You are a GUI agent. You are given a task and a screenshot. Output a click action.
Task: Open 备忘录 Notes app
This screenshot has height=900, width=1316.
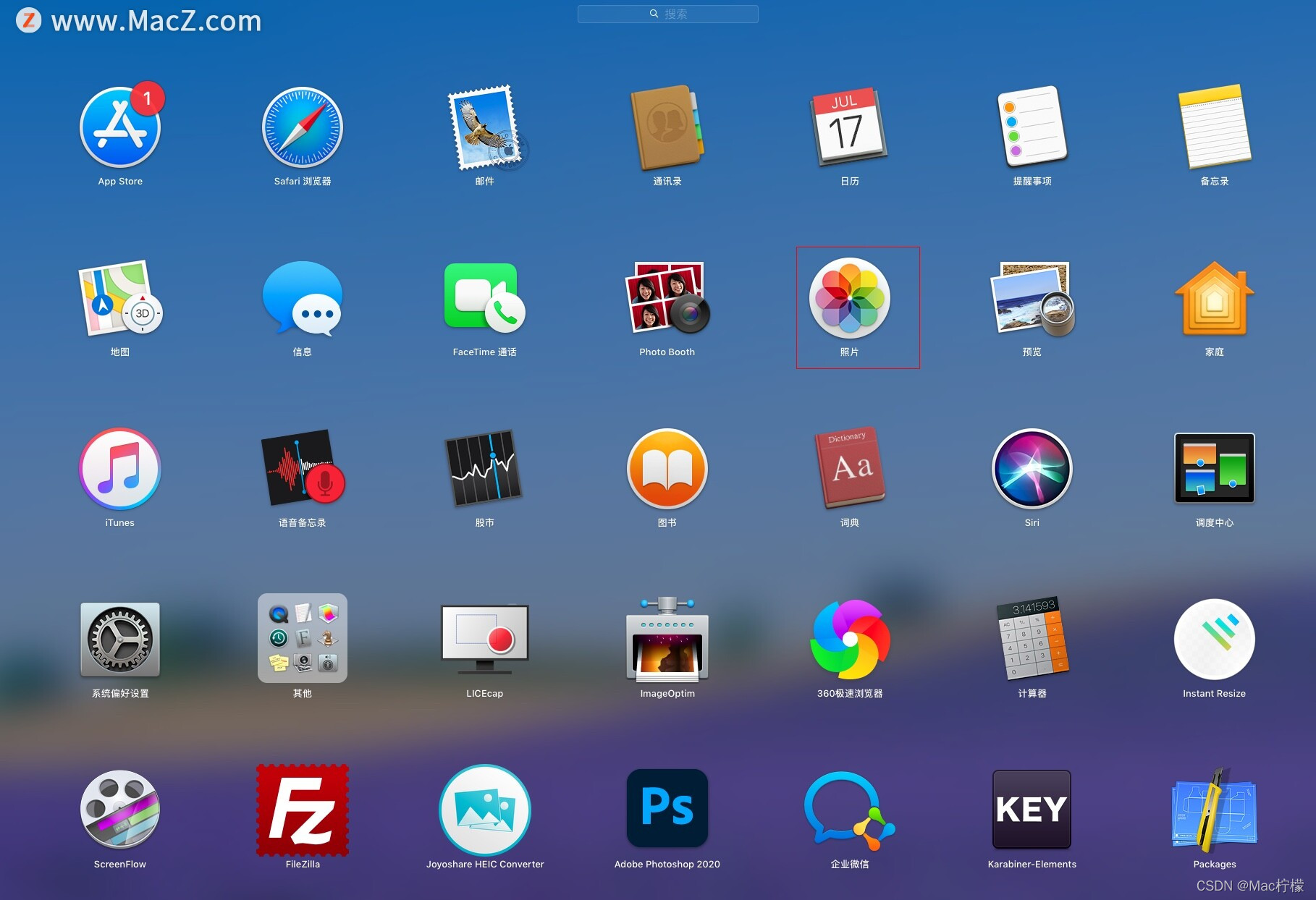(x=1214, y=127)
